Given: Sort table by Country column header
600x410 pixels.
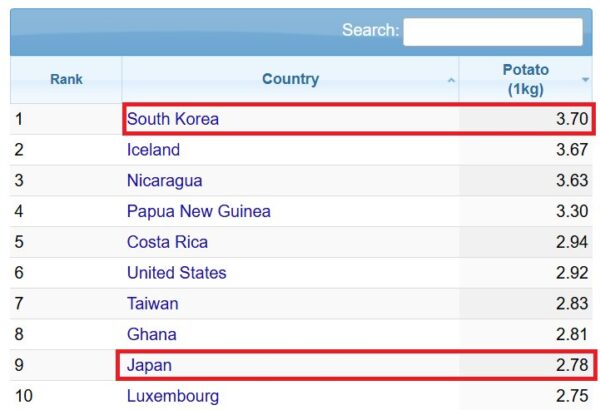Looking at the screenshot, I should tap(290, 79).
